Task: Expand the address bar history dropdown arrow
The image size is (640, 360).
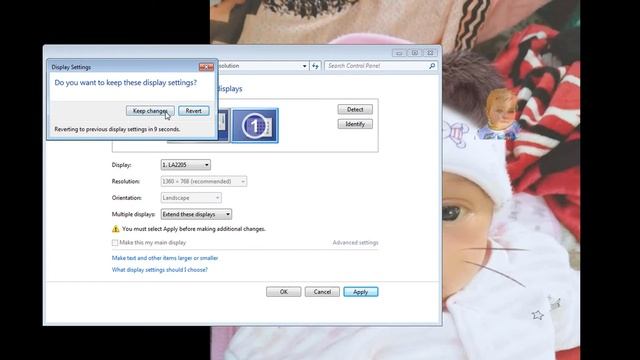Action: point(304,66)
